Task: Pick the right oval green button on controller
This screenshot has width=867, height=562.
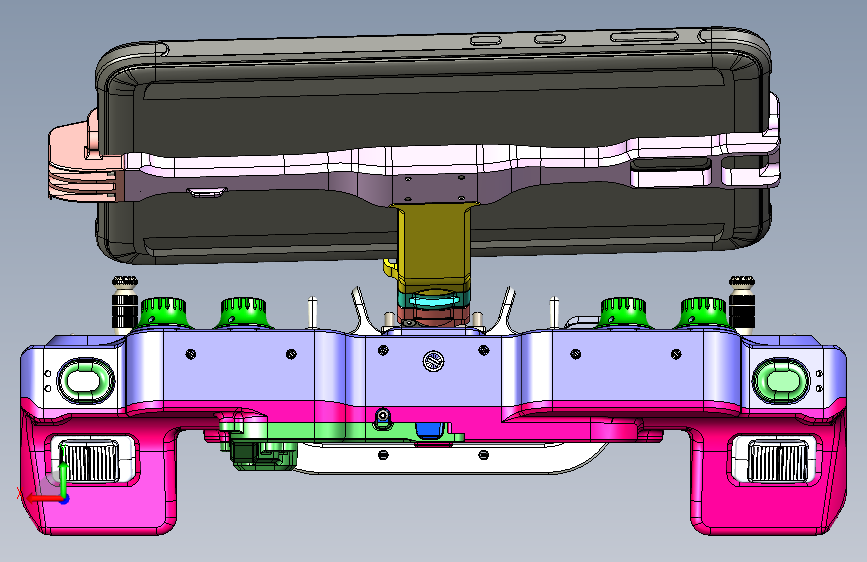Action: (780, 381)
